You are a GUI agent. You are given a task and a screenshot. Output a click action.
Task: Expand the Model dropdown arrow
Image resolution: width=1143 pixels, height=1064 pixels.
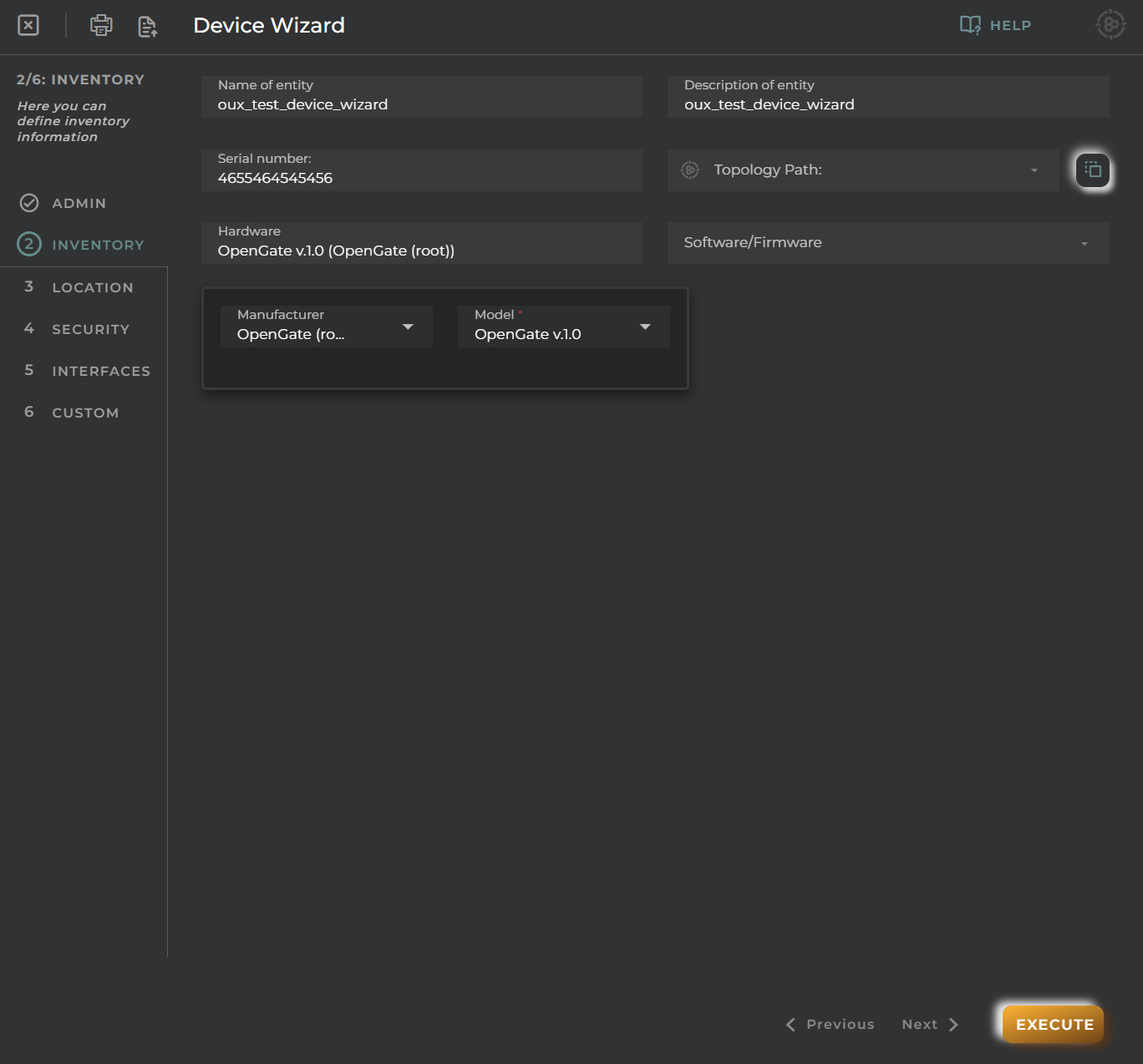point(645,327)
